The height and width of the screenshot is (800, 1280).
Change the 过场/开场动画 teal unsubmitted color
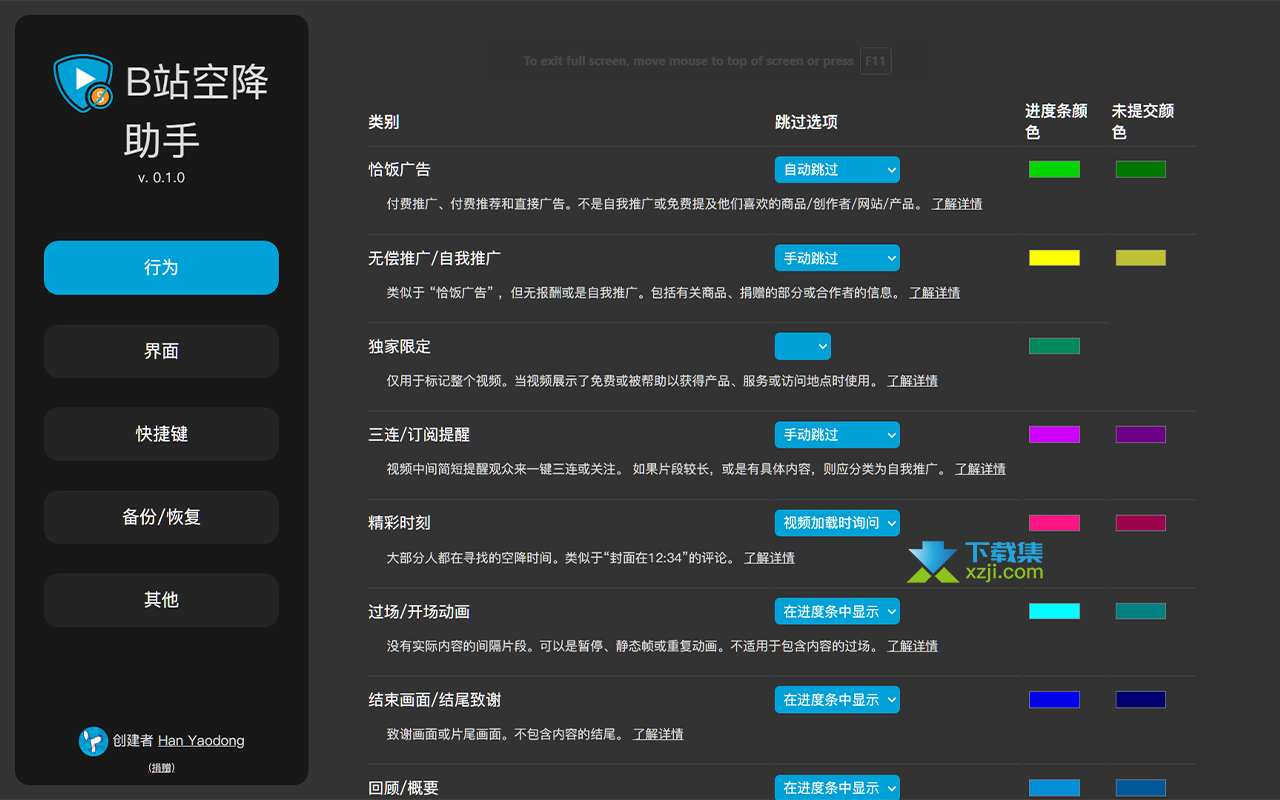(1141, 611)
